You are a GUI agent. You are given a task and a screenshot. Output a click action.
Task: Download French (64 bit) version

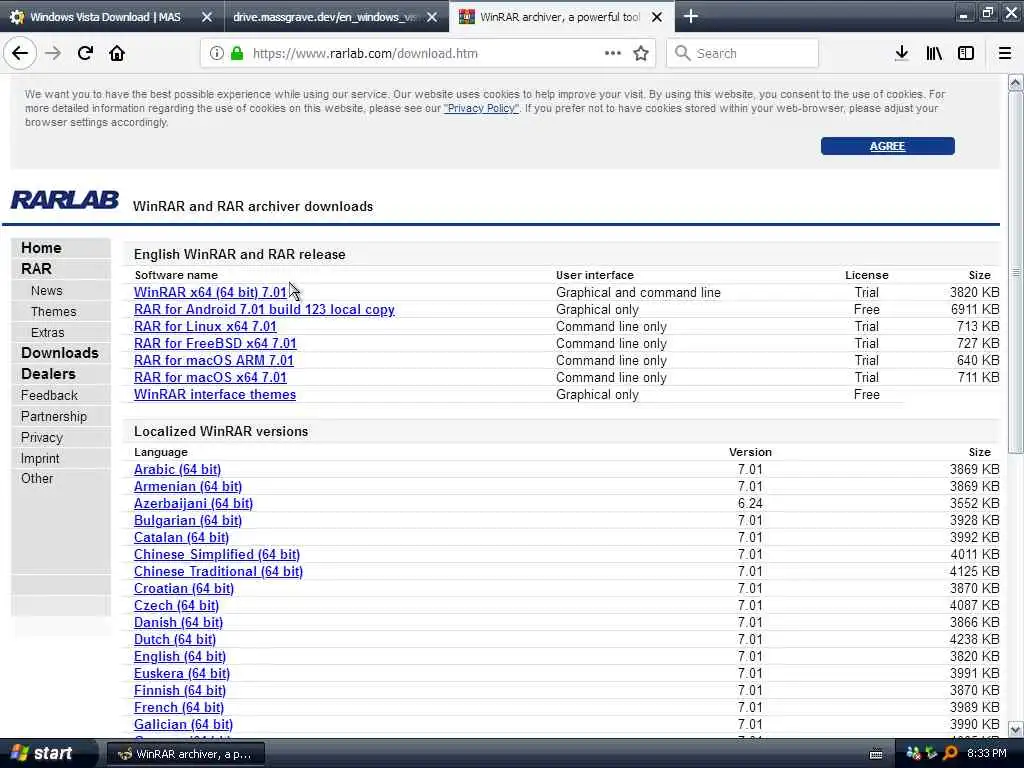(179, 707)
